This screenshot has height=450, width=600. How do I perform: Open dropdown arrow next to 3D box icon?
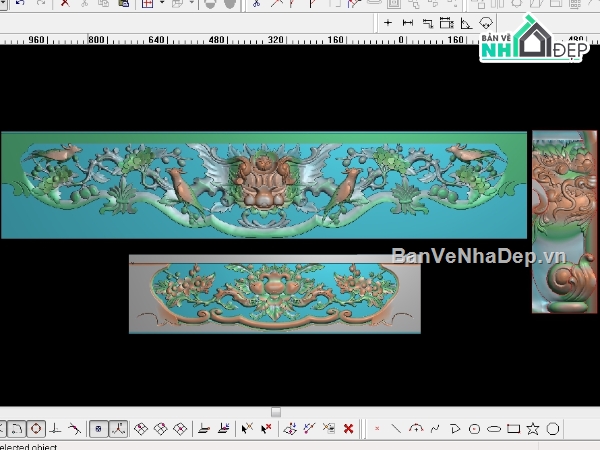(191, 3)
